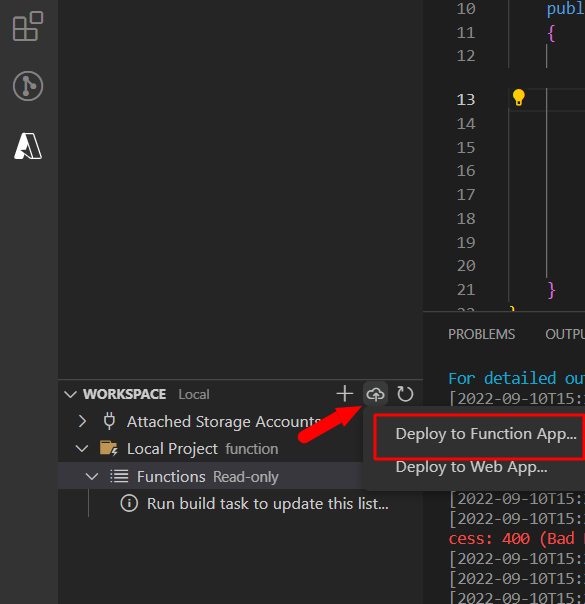The width and height of the screenshot is (585, 604).
Task: Open the Extensions view icon
Action: click(x=28, y=26)
